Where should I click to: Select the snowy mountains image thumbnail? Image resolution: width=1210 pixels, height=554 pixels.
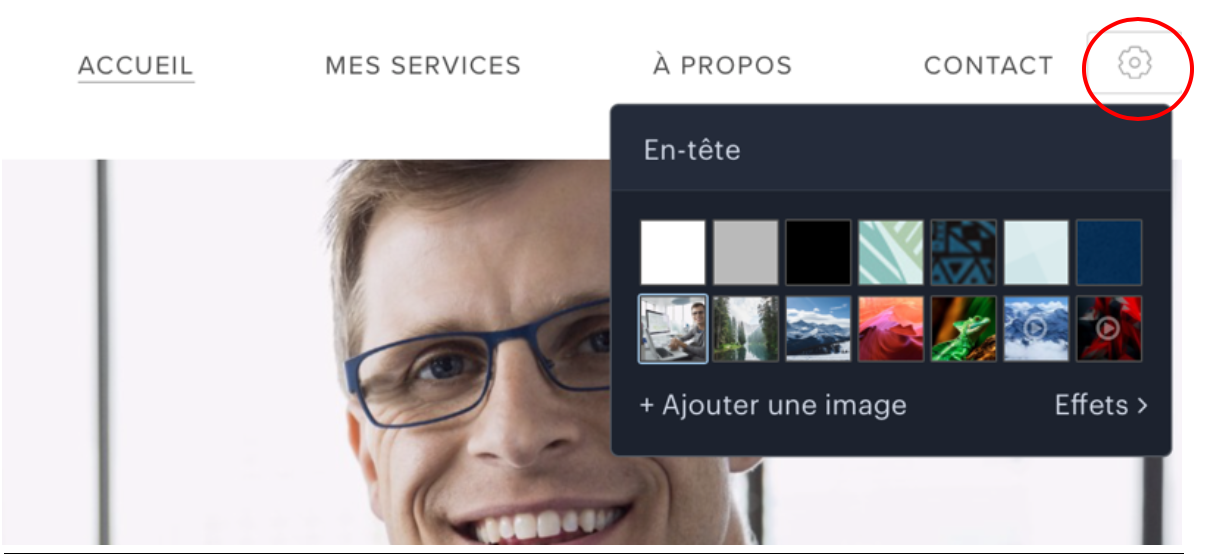point(818,328)
